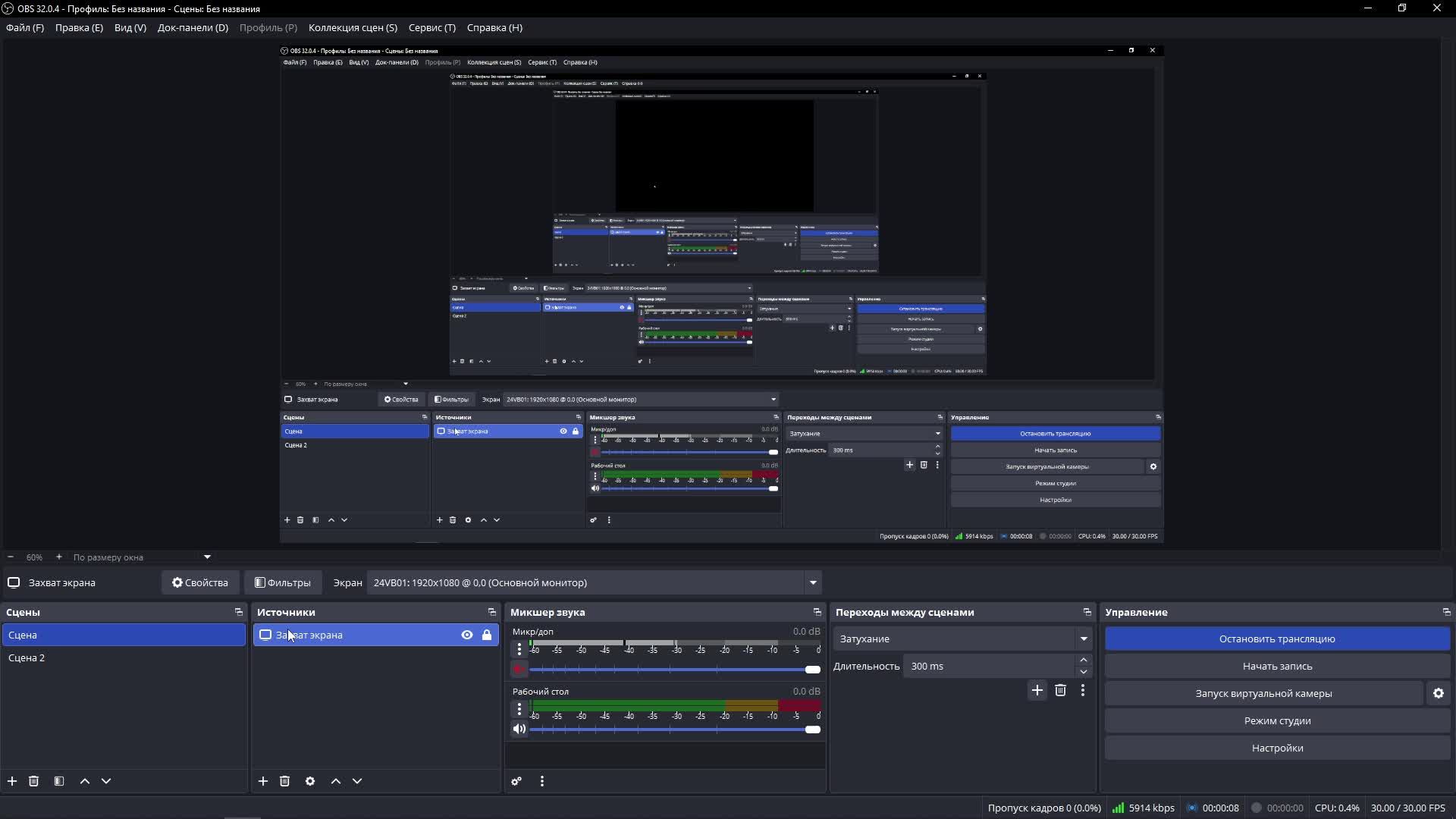Open the Док-панели (D) menu
Image resolution: width=1456 pixels, height=819 pixels.
(x=193, y=27)
